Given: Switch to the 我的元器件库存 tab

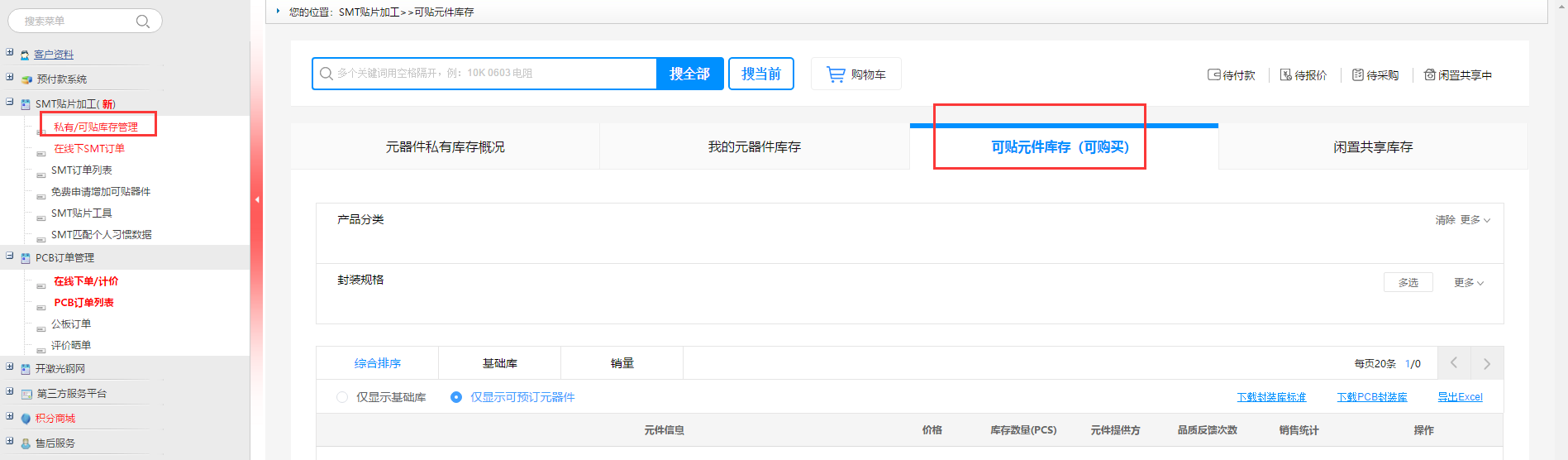Looking at the screenshot, I should (x=754, y=147).
